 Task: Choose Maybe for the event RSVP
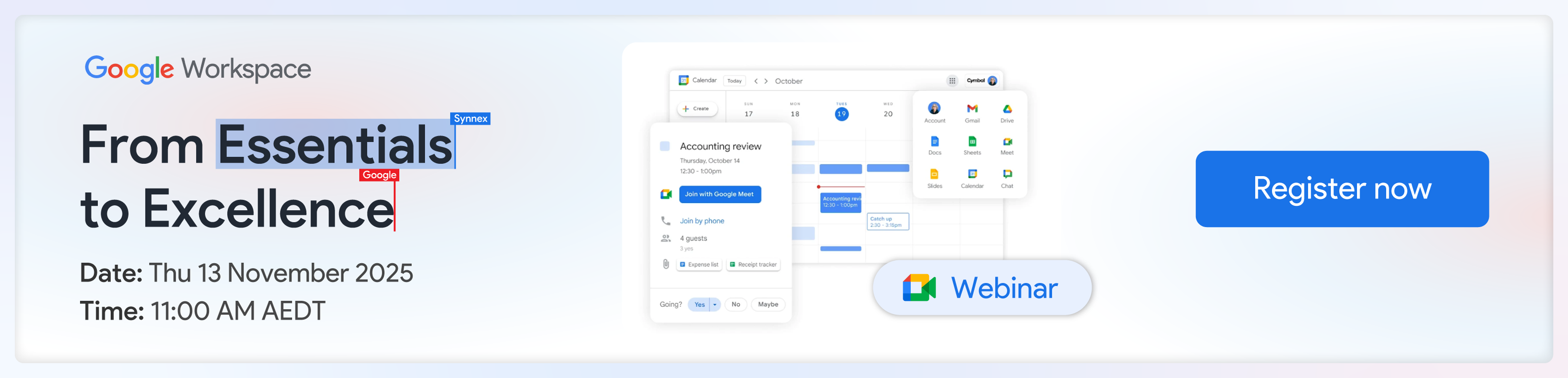pos(767,304)
